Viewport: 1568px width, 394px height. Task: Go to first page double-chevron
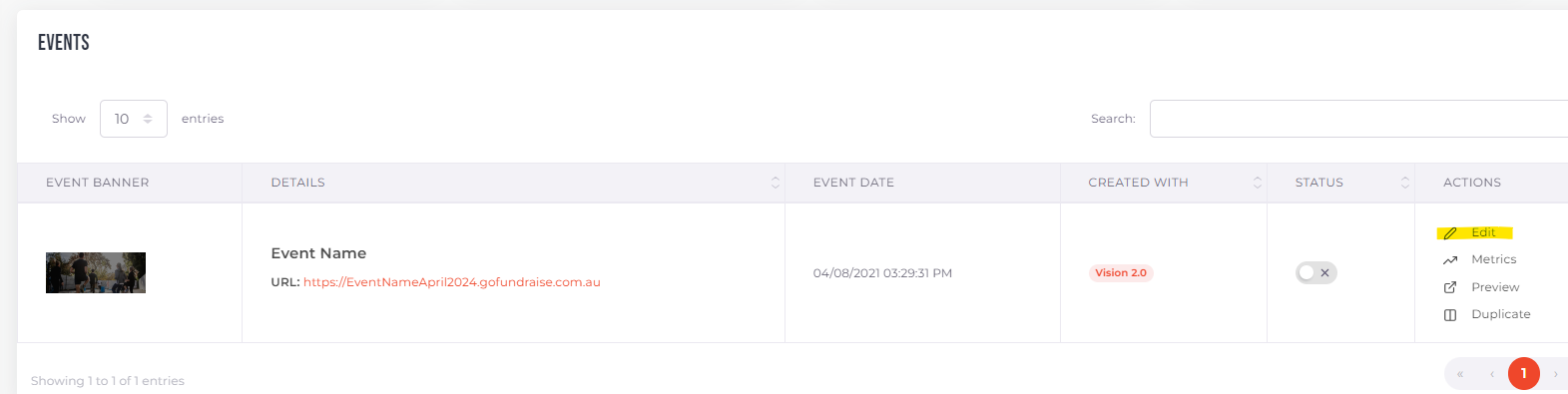coord(1460,374)
